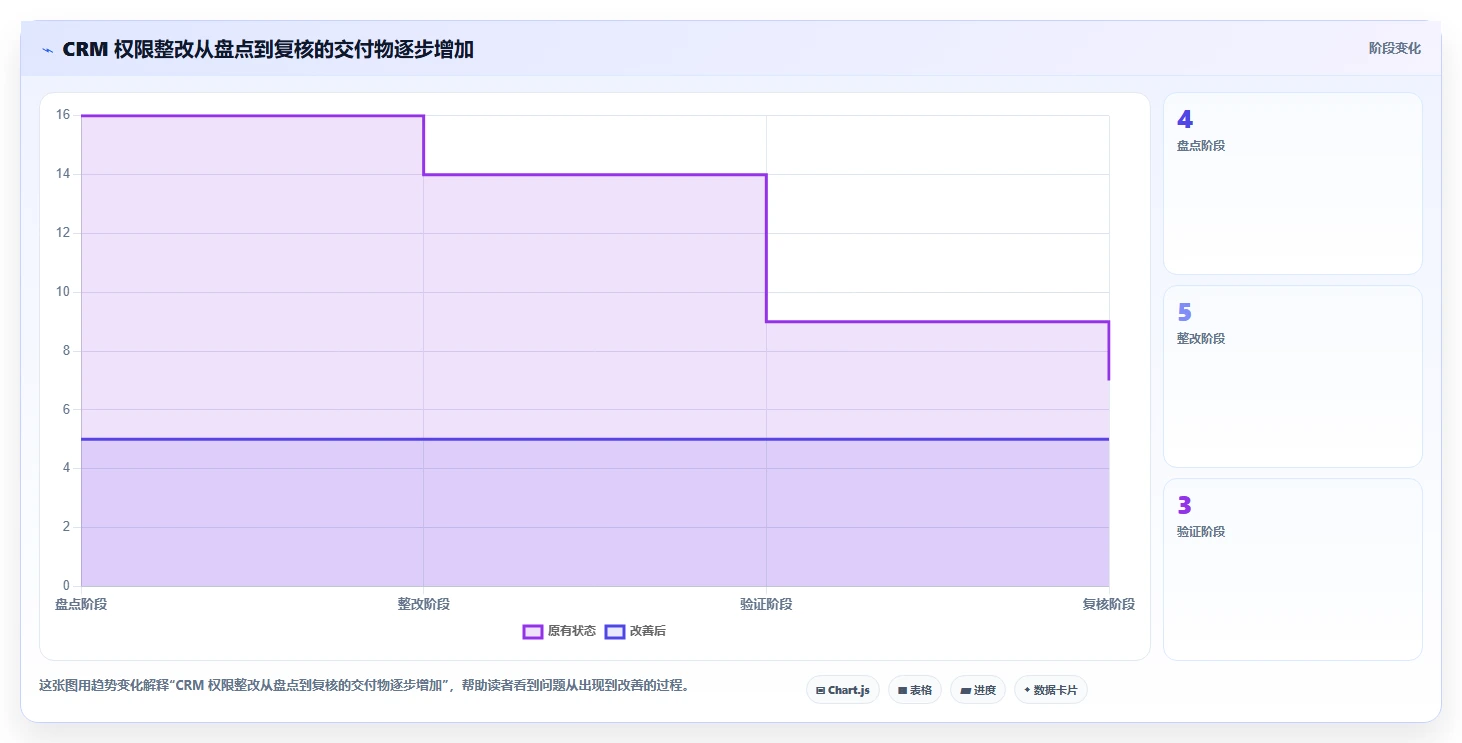1462x743 pixels.
Task: Select the 数据卡片 tag
Action: click(1051, 690)
